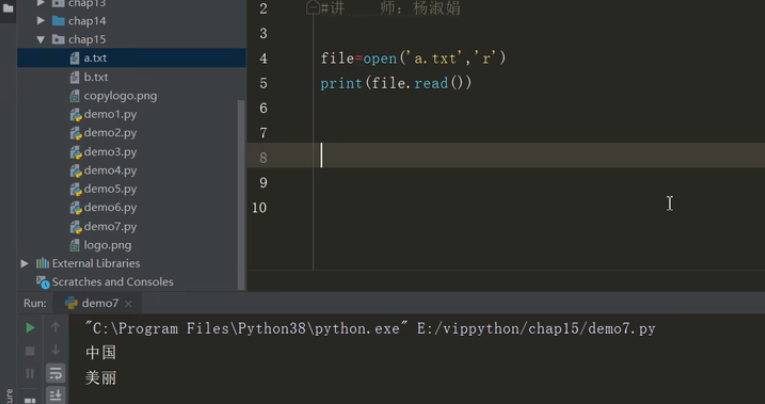
Task: Click b.txt text file icon
Action: (75, 77)
